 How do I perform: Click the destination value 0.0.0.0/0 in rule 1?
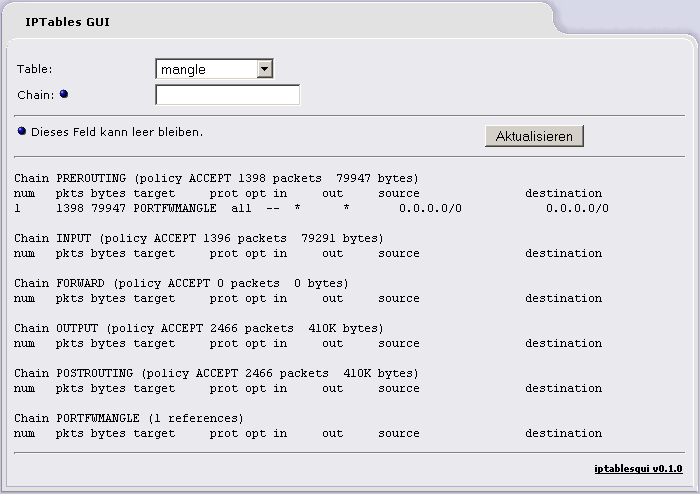point(577,208)
